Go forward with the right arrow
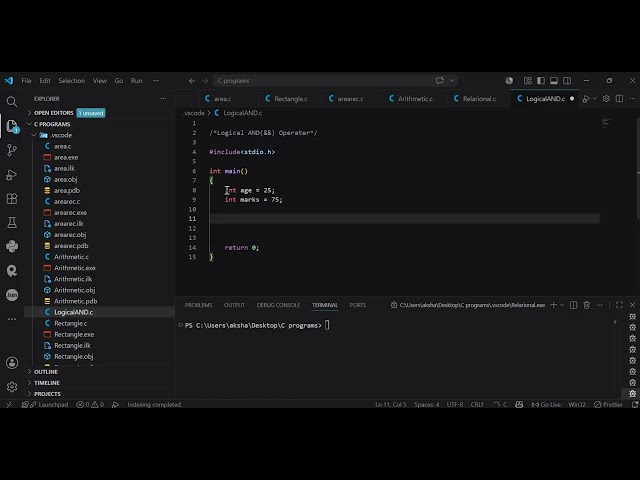640x480 pixels. click(x=205, y=81)
